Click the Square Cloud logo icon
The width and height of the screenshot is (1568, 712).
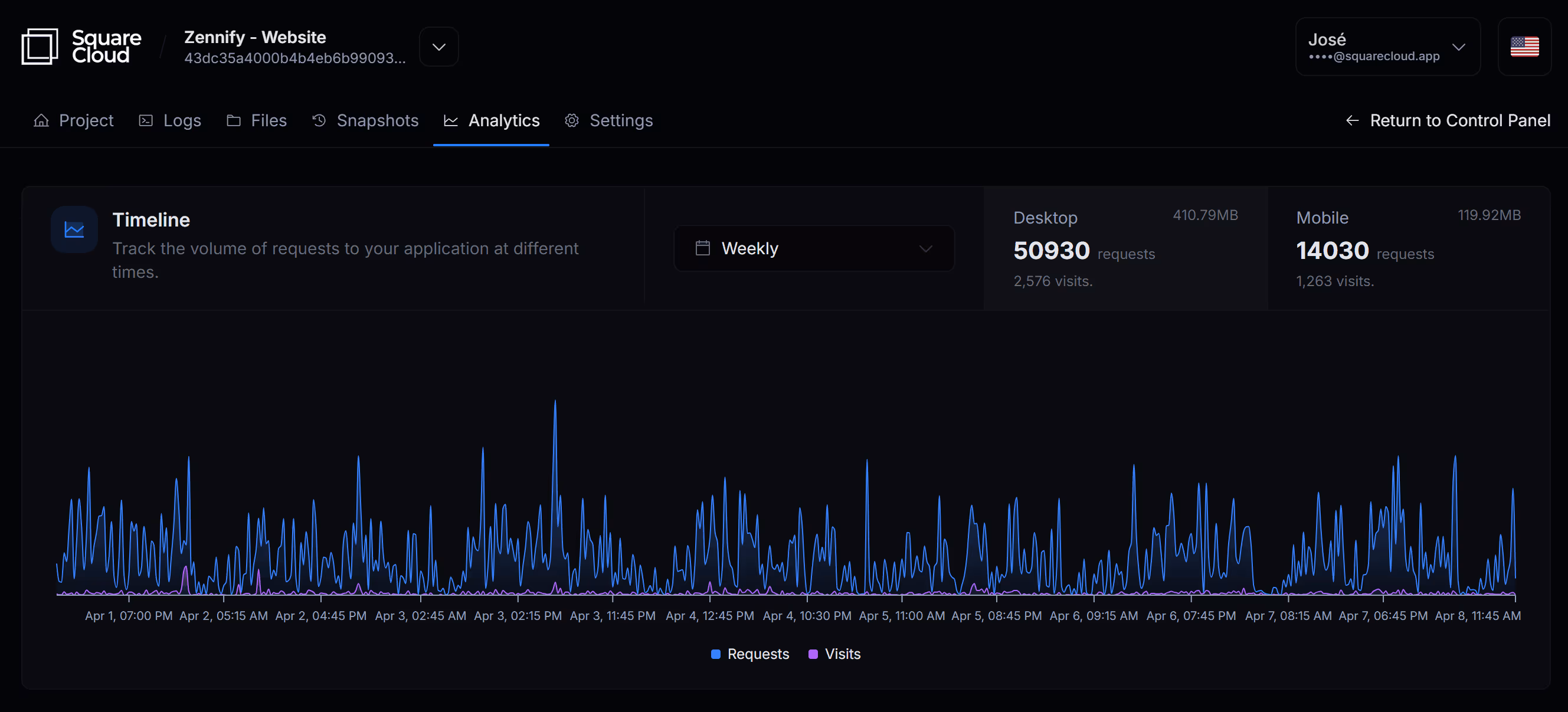tap(40, 46)
